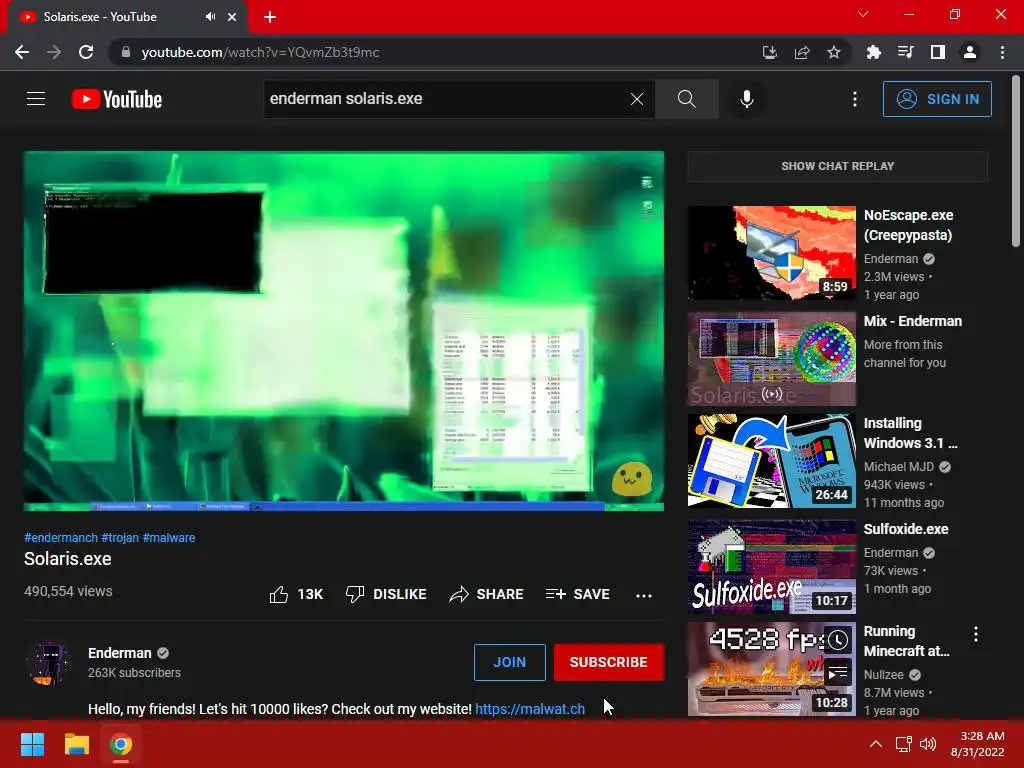Screen dimensions: 1024x768
Task: Go forward in browser history
Action: click(x=54, y=52)
